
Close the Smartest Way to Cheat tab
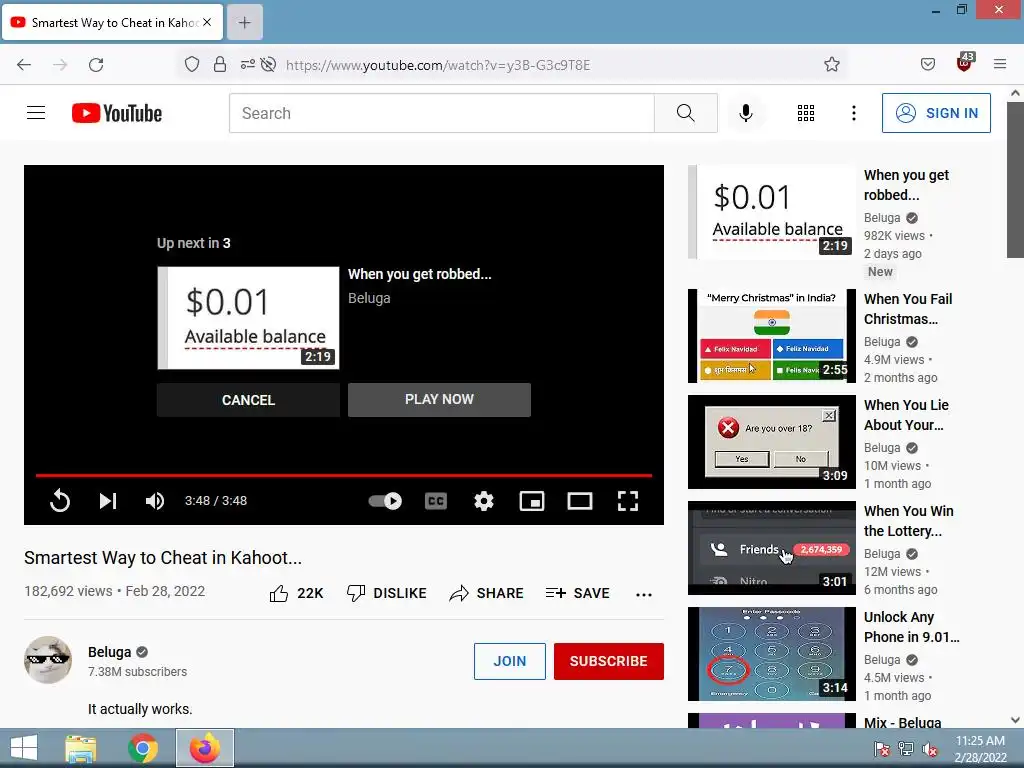[207, 22]
